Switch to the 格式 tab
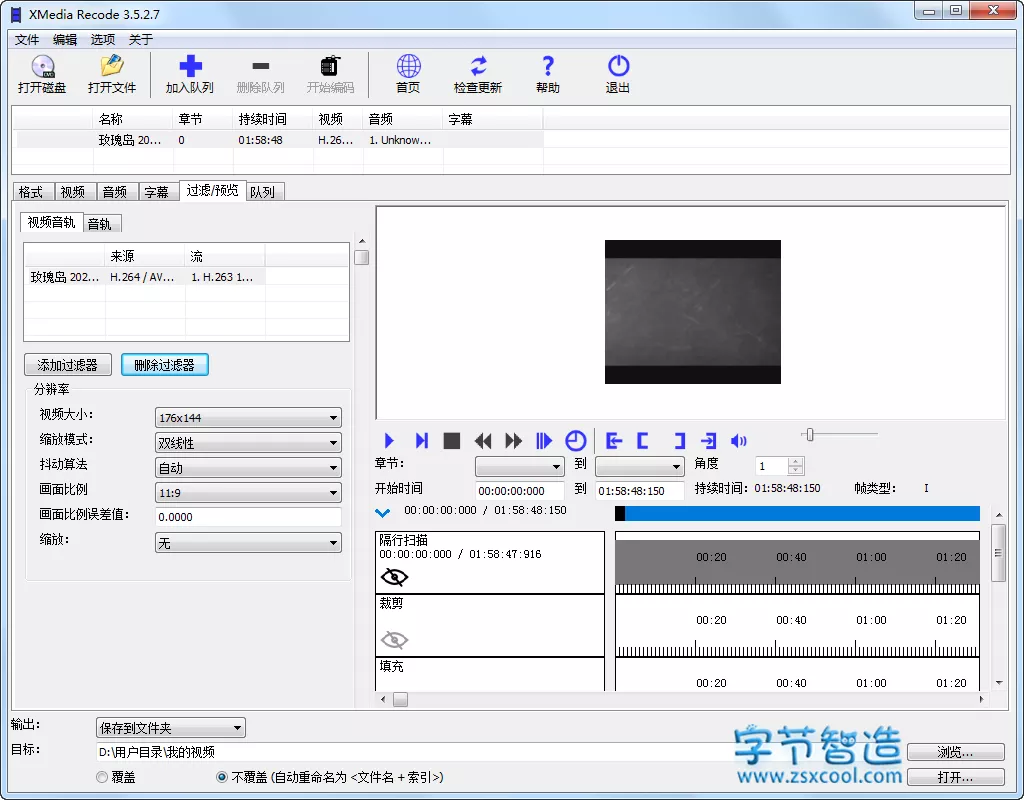 [31, 192]
